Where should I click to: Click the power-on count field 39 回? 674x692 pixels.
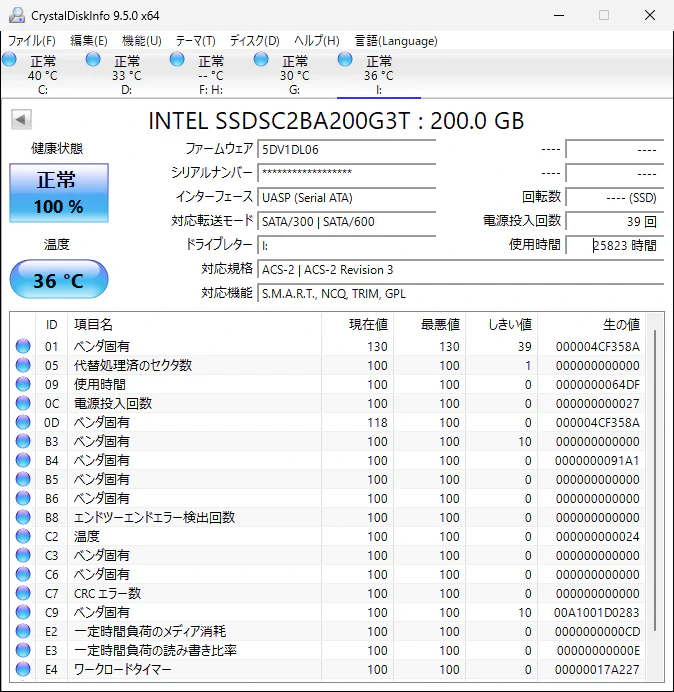point(614,221)
